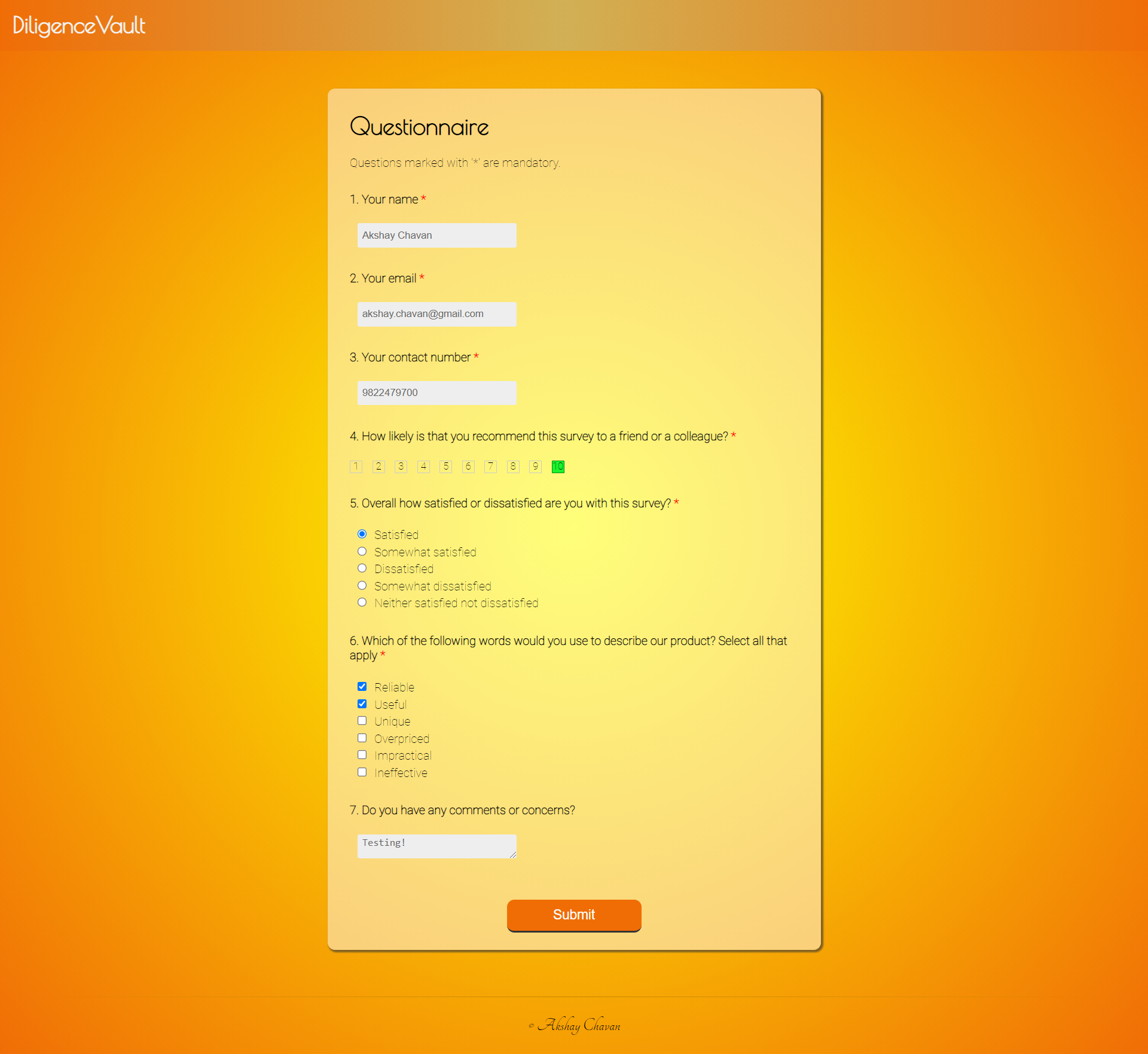Check the Unique checkbox
This screenshot has height=1054, width=1148.
[362, 721]
